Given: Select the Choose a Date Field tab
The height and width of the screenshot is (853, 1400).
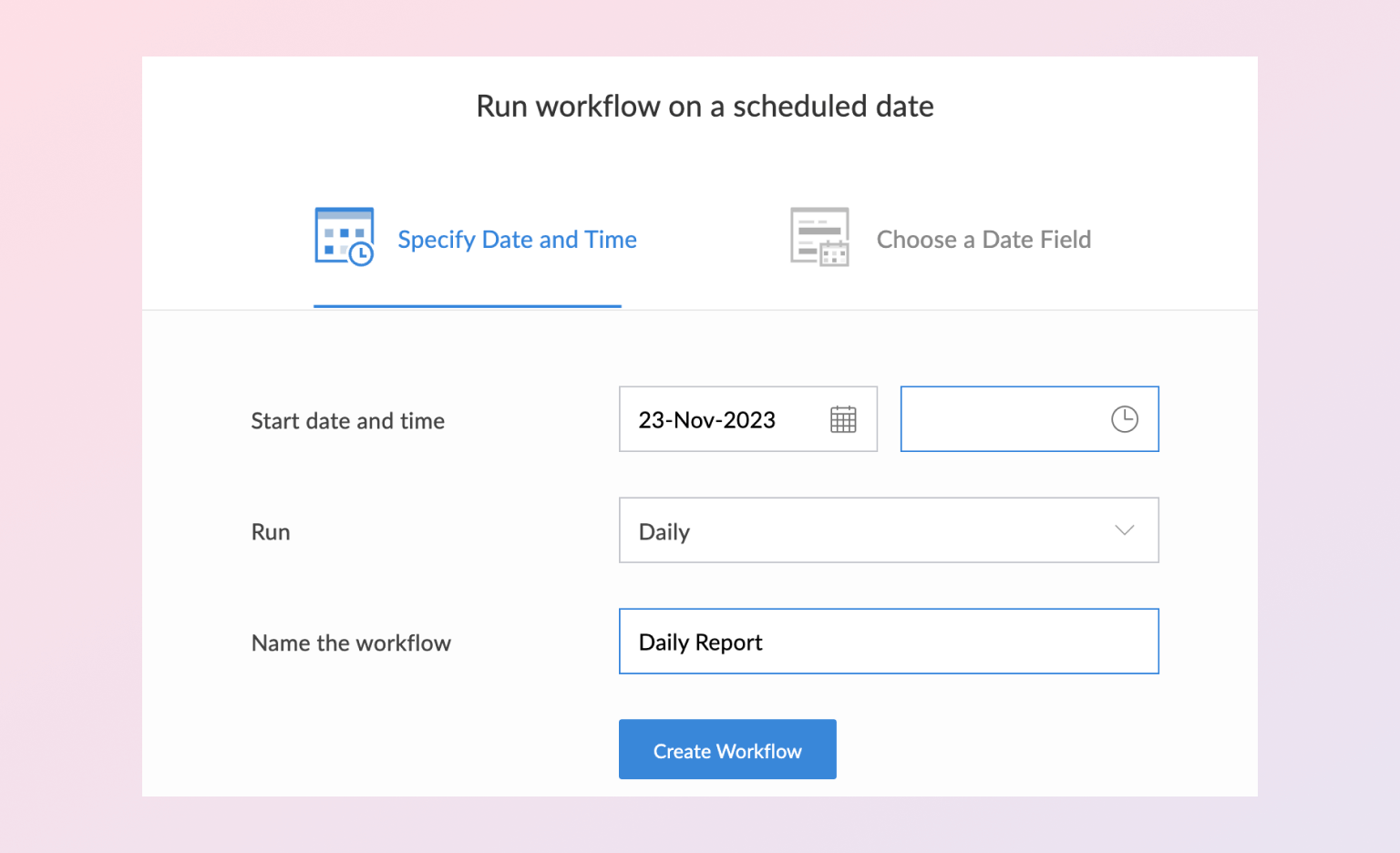Looking at the screenshot, I should 983,240.
